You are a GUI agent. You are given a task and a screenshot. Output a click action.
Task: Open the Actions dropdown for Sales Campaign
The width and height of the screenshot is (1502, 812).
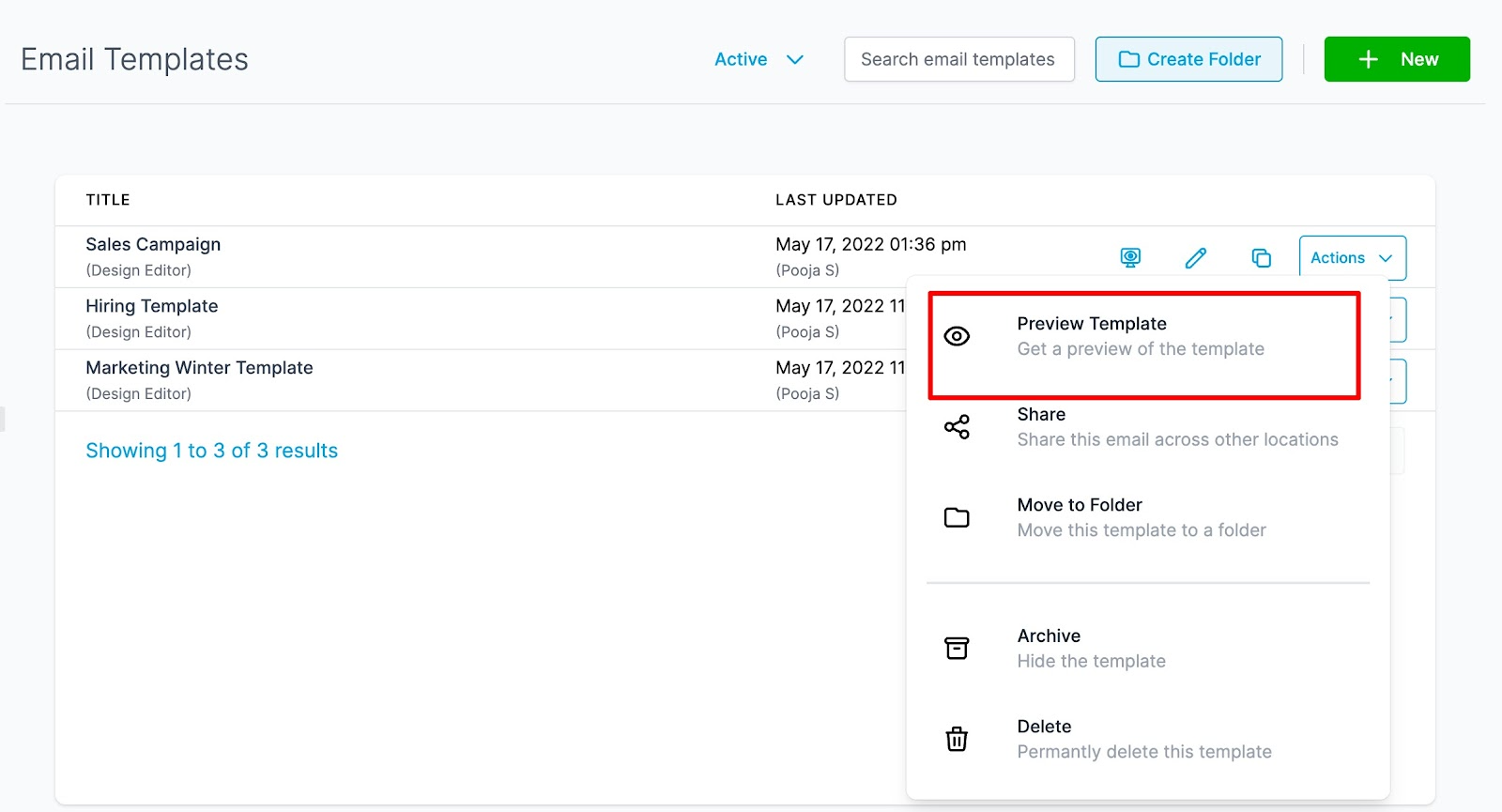1352,257
